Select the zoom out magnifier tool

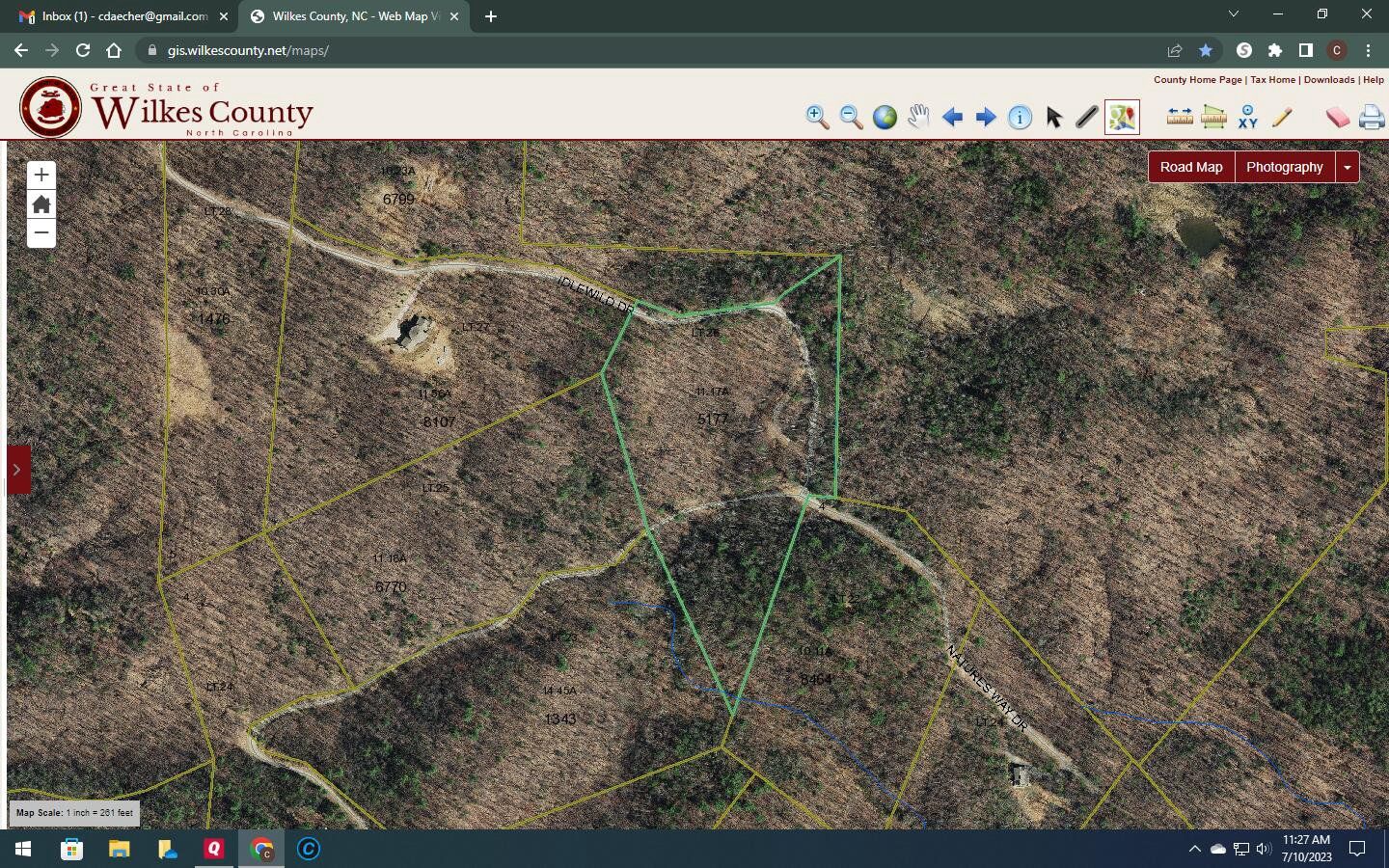coord(851,117)
